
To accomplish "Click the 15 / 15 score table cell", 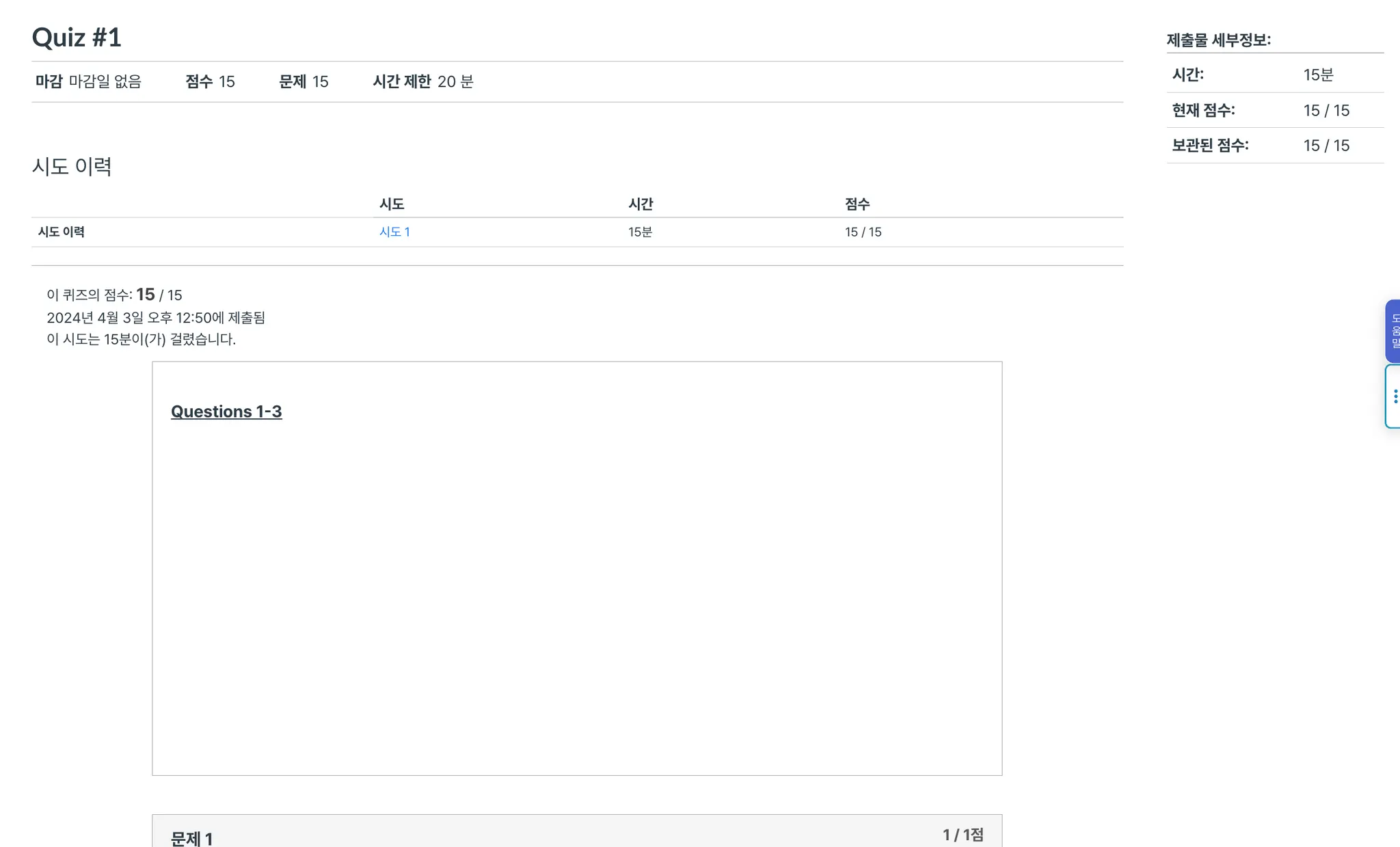I will (x=863, y=232).
